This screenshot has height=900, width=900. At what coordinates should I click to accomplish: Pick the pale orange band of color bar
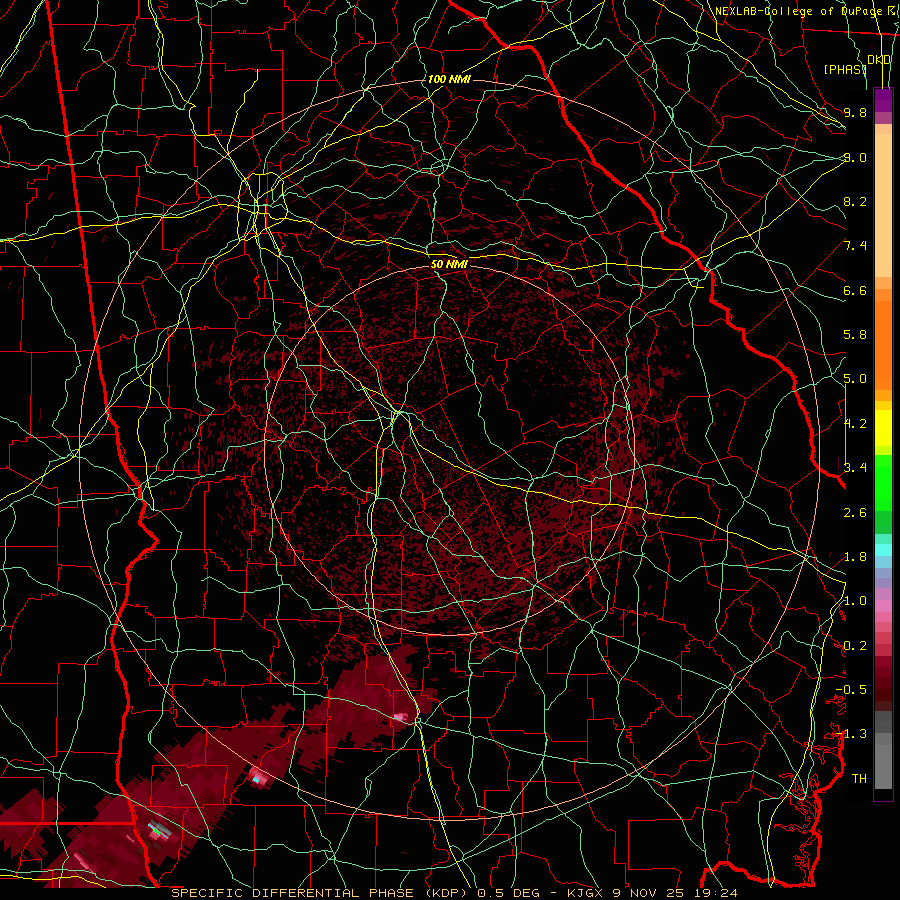click(883, 205)
